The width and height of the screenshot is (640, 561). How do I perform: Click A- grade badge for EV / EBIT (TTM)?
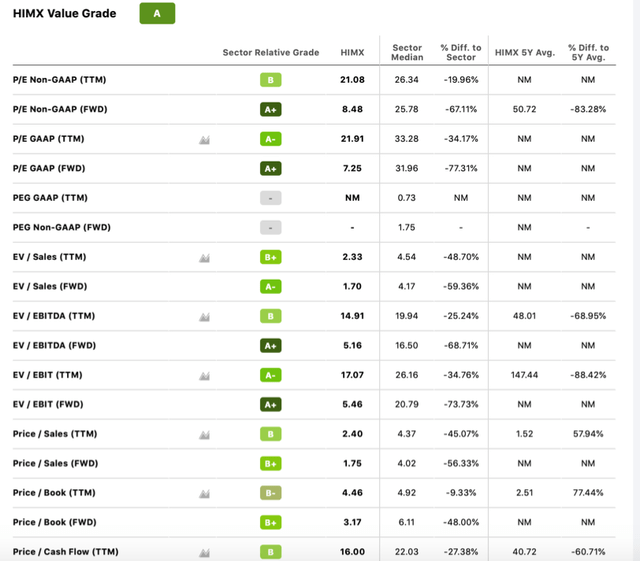coord(271,375)
